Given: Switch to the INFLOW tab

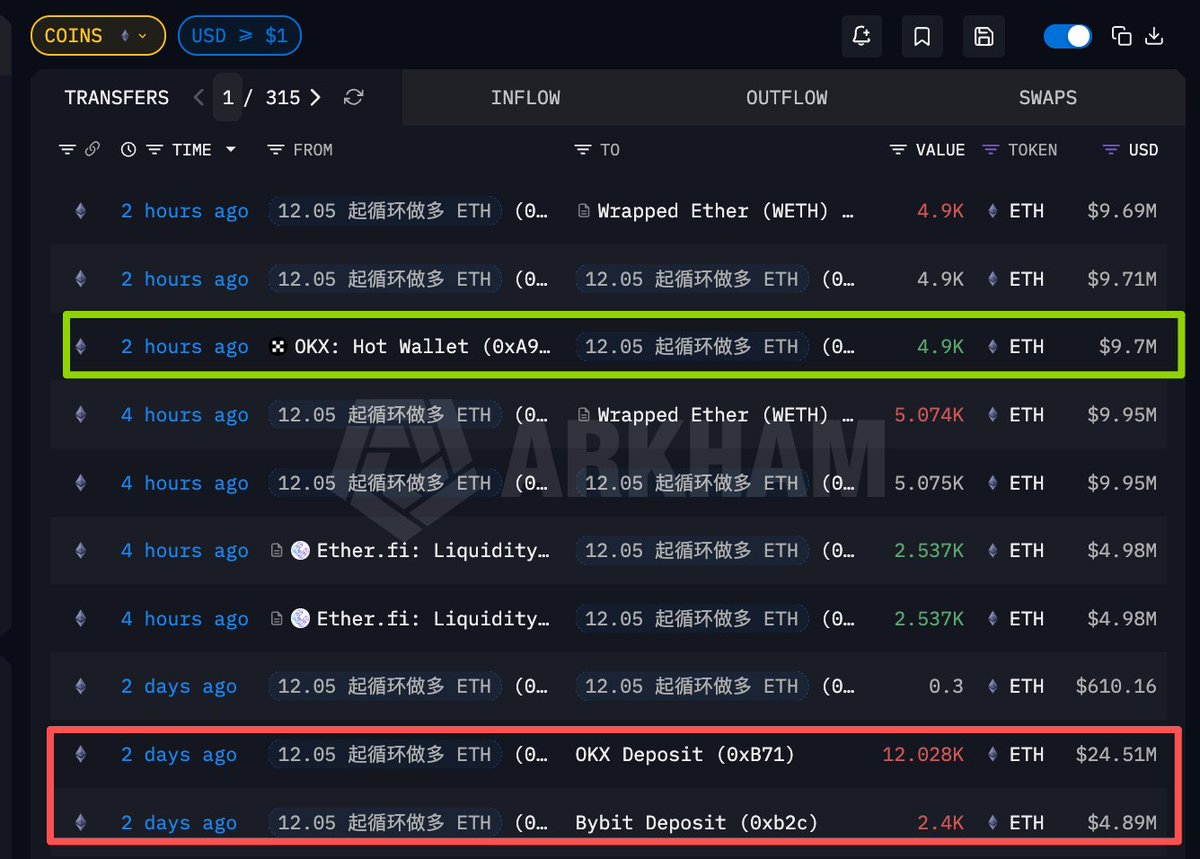Looking at the screenshot, I should click(x=525, y=98).
